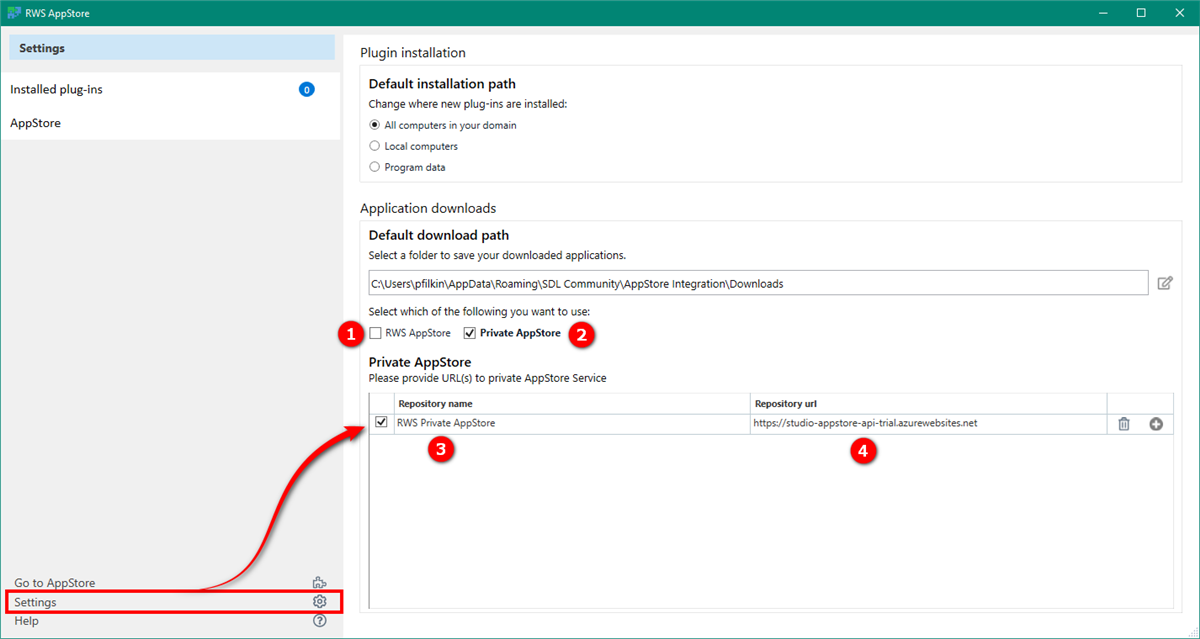Click the Repository url column header
The width and height of the screenshot is (1200, 639).
[x=929, y=404]
